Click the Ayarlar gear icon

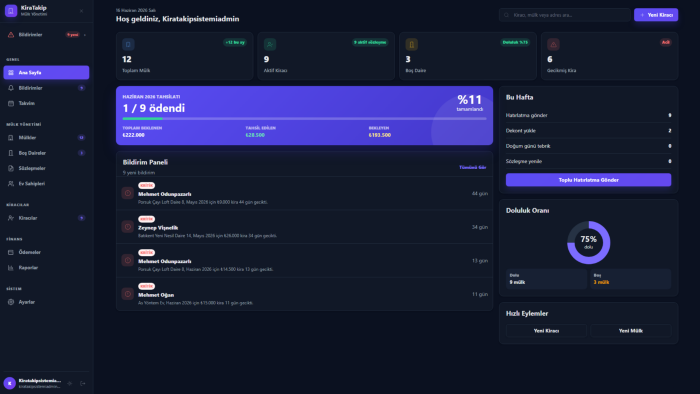coord(11,302)
